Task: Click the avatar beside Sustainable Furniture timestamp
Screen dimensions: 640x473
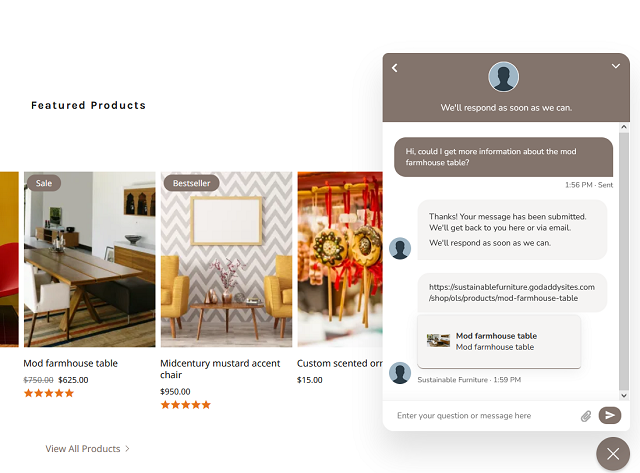Action: [x=400, y=373]
